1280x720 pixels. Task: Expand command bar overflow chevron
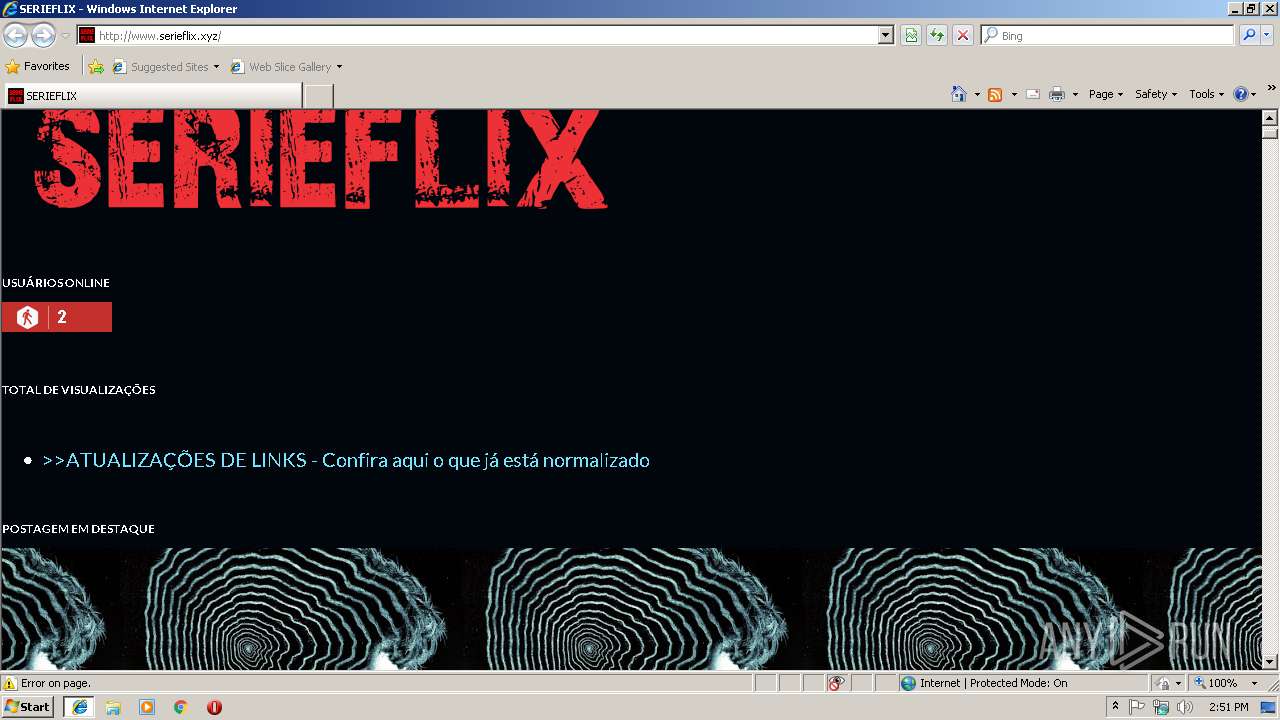(x=1272, y=88)
